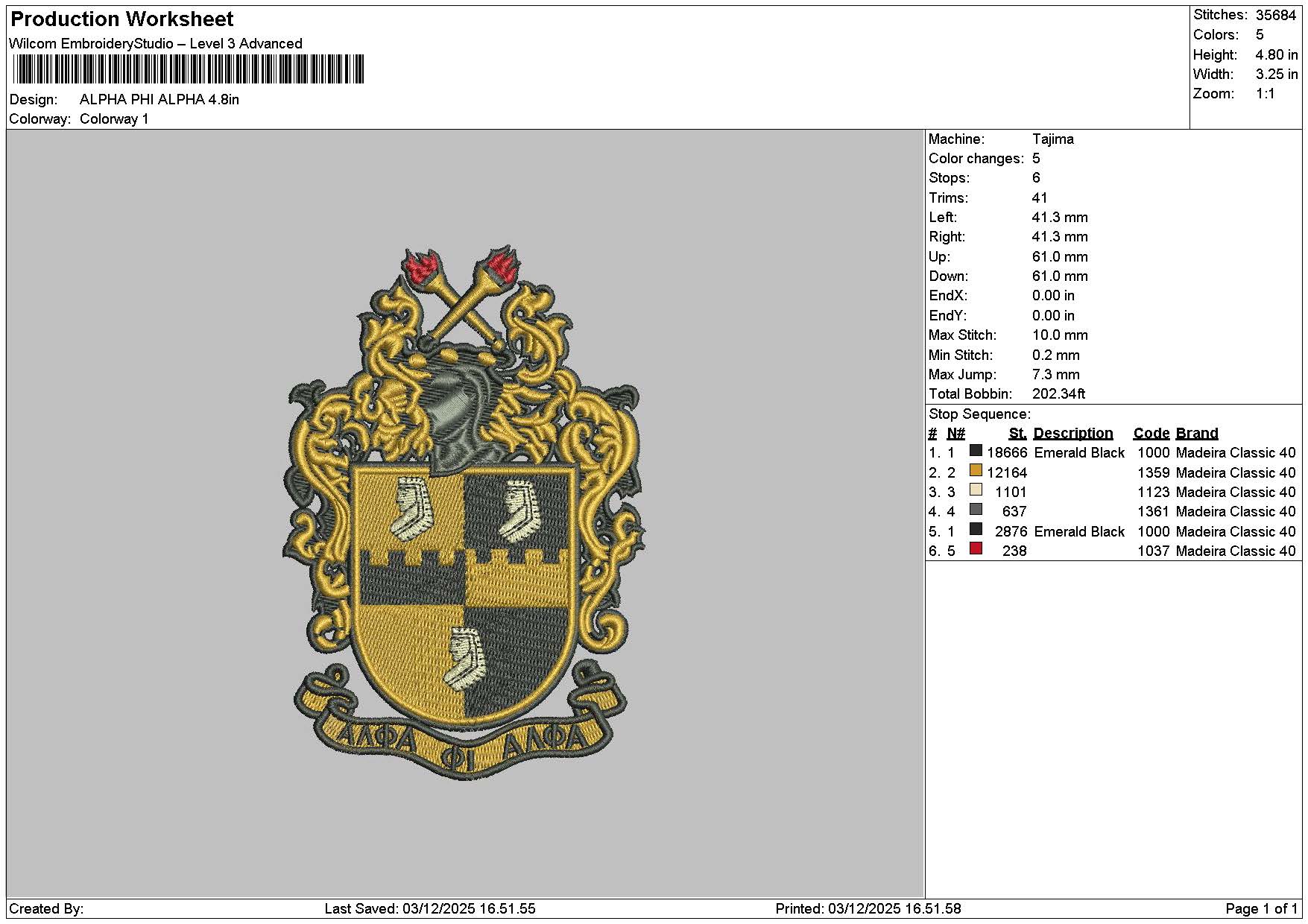Viewport: 1308px width, 924px height.
Task: Click the 'Down:' measurement label
Action: pos(946,276)
